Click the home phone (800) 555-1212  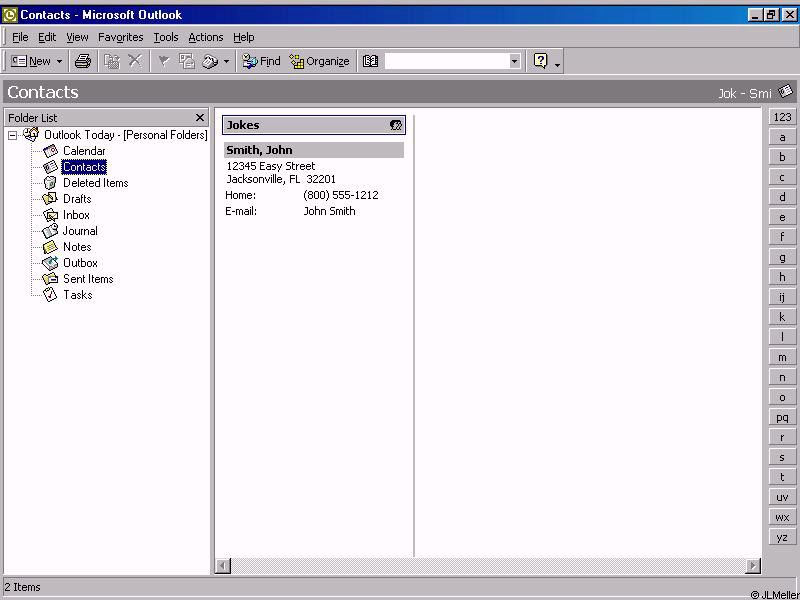coord(341,195)
